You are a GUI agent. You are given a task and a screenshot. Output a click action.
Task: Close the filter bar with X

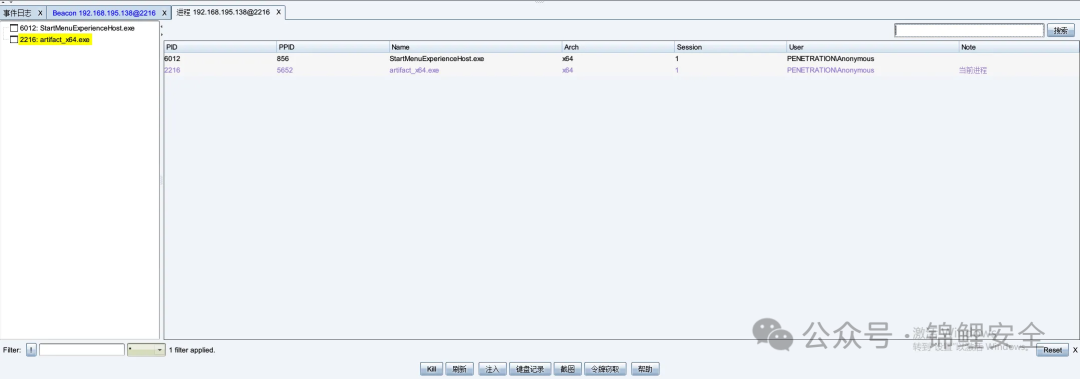(1074, 350)
